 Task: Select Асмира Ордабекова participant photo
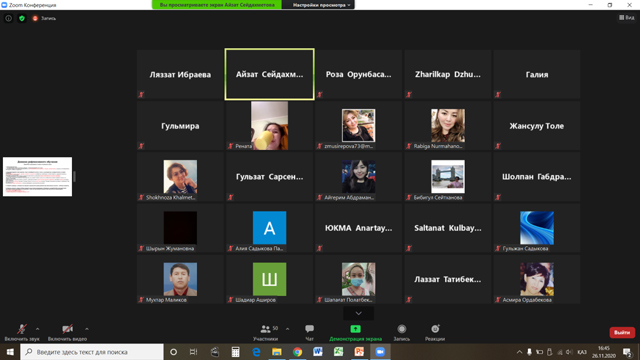pyautogui.click(x=537, y=279)
